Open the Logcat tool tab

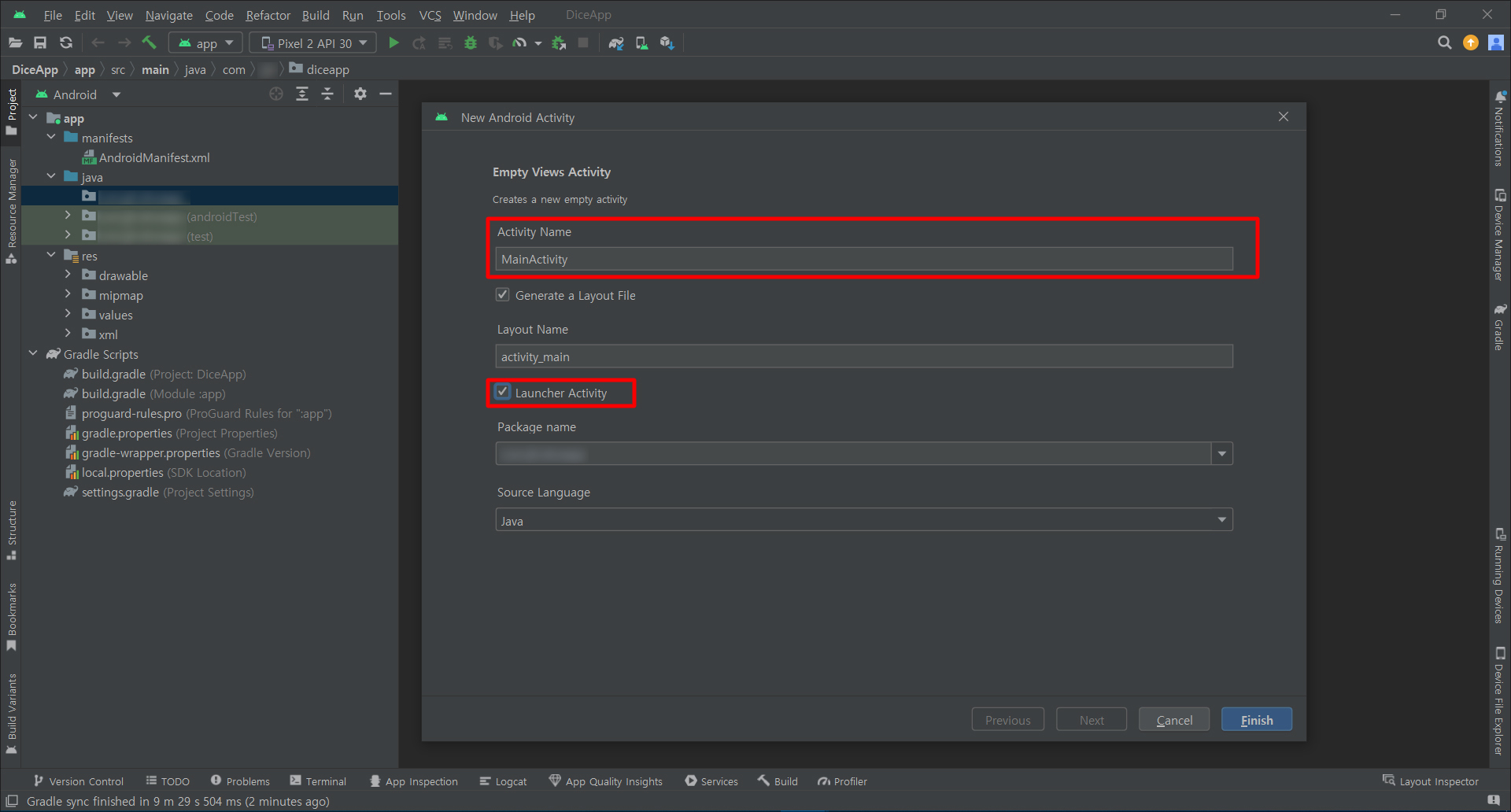pos(503,781)
